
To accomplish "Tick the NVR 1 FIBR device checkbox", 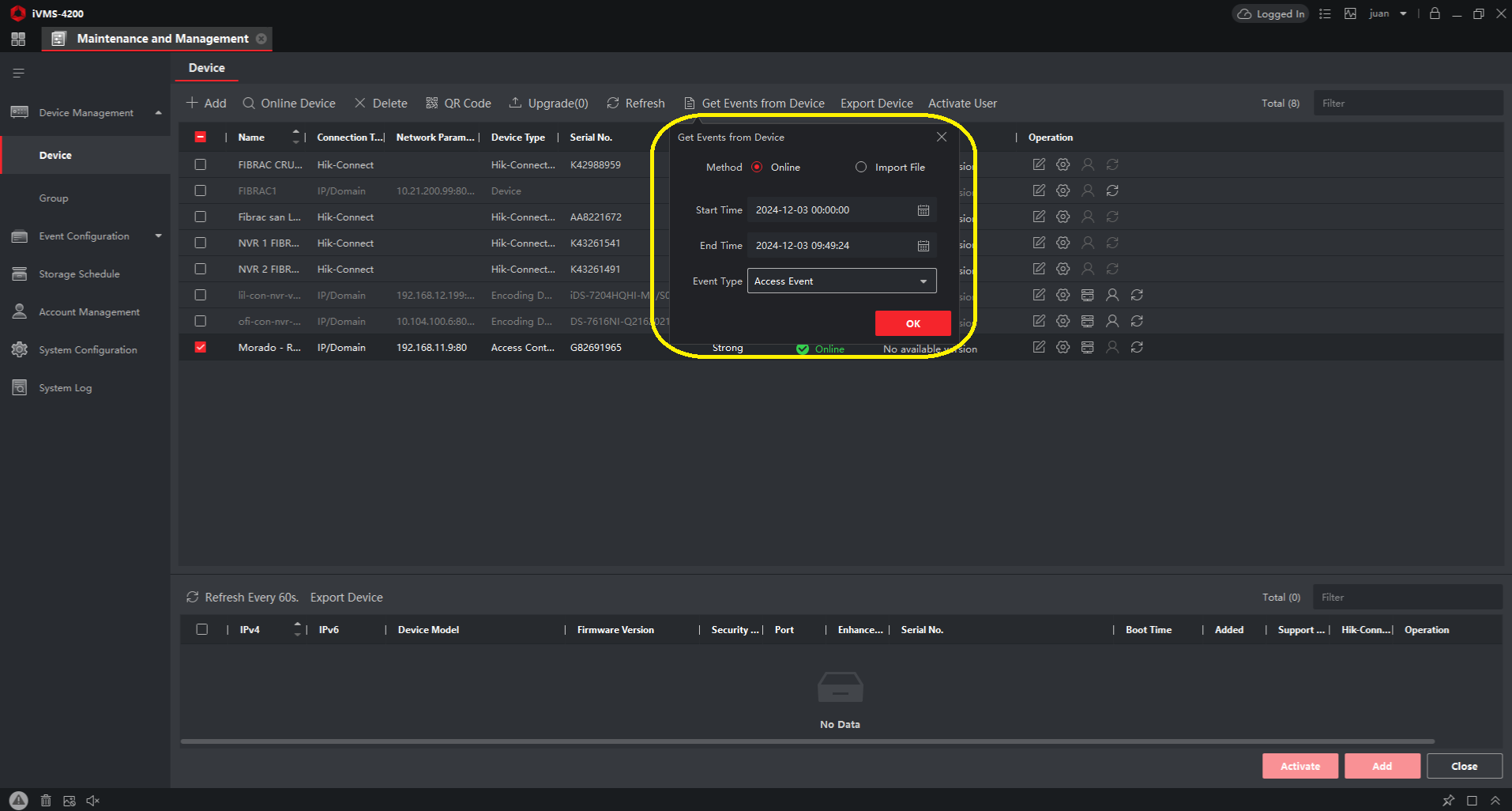I will (201, 243).
